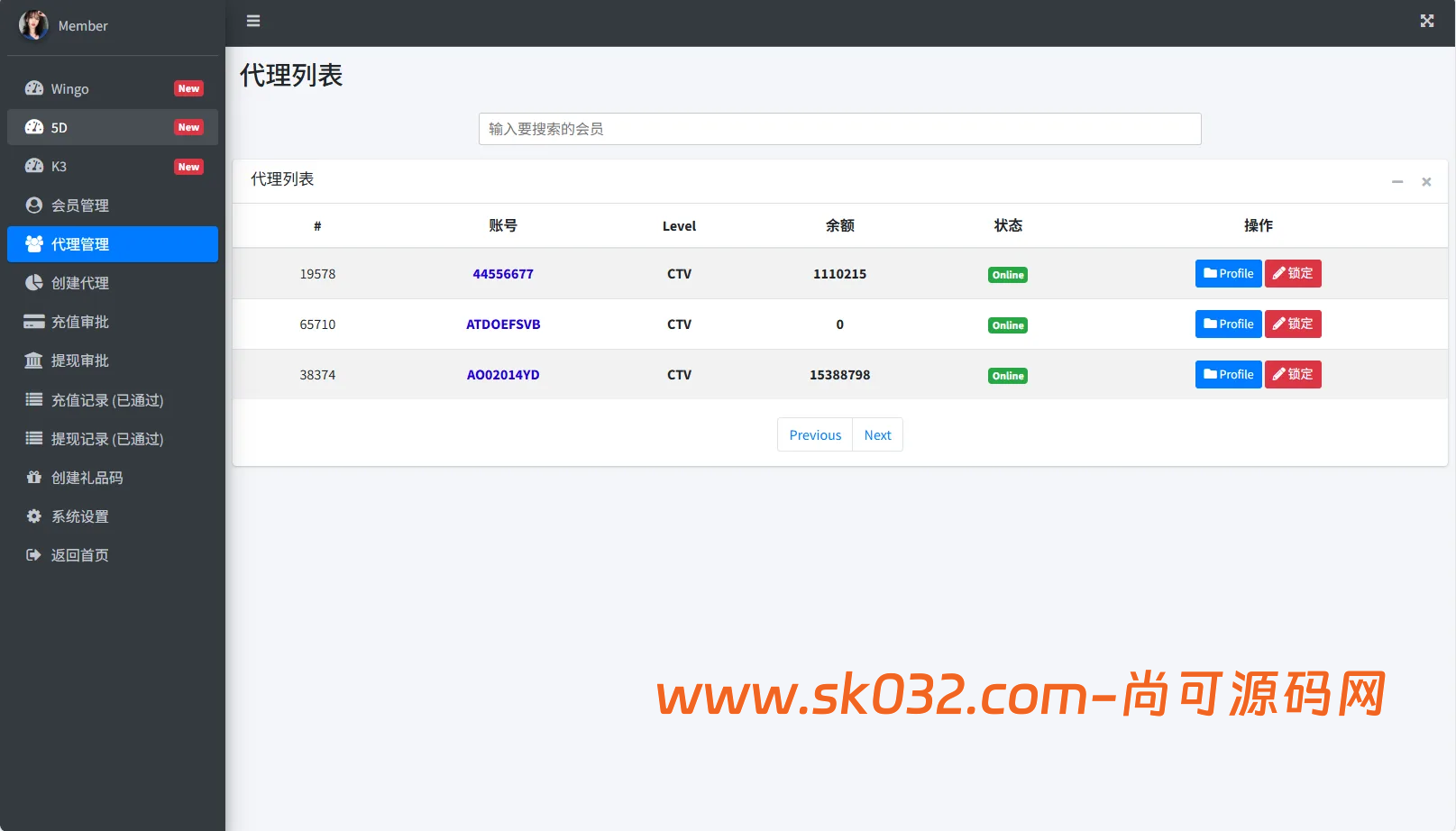Open 系统设置 system settings

click(80, 516)
